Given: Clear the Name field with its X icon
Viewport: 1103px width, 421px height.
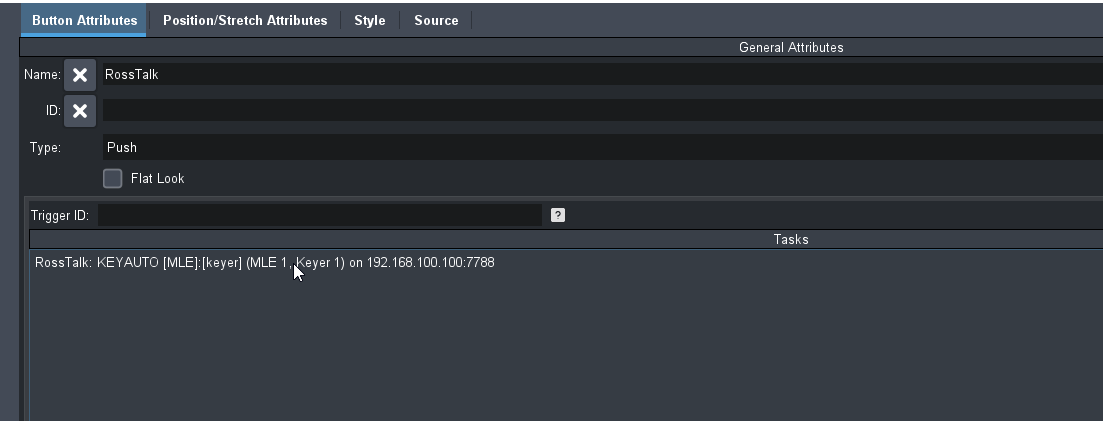Looking at the screenshot, I should coord(80,75).
